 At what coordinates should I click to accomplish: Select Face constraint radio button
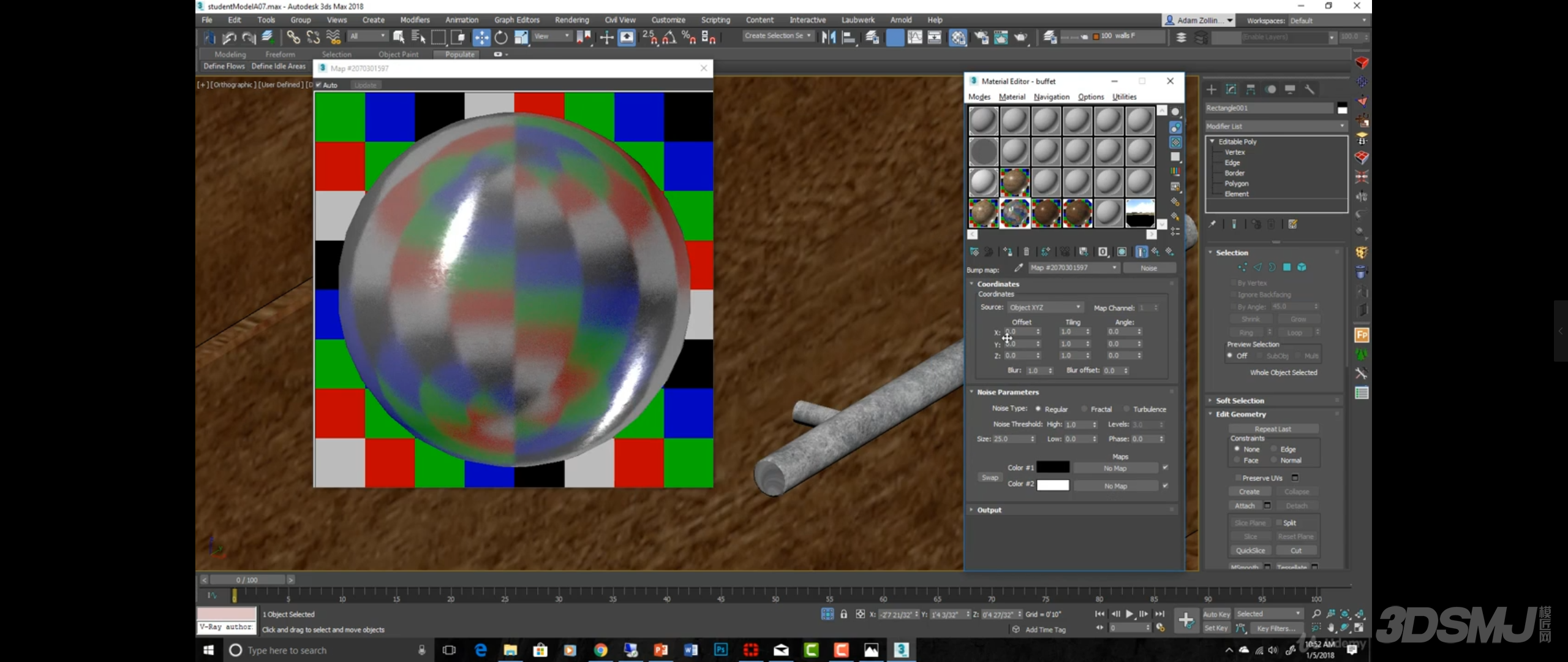tap(1237, 460)
